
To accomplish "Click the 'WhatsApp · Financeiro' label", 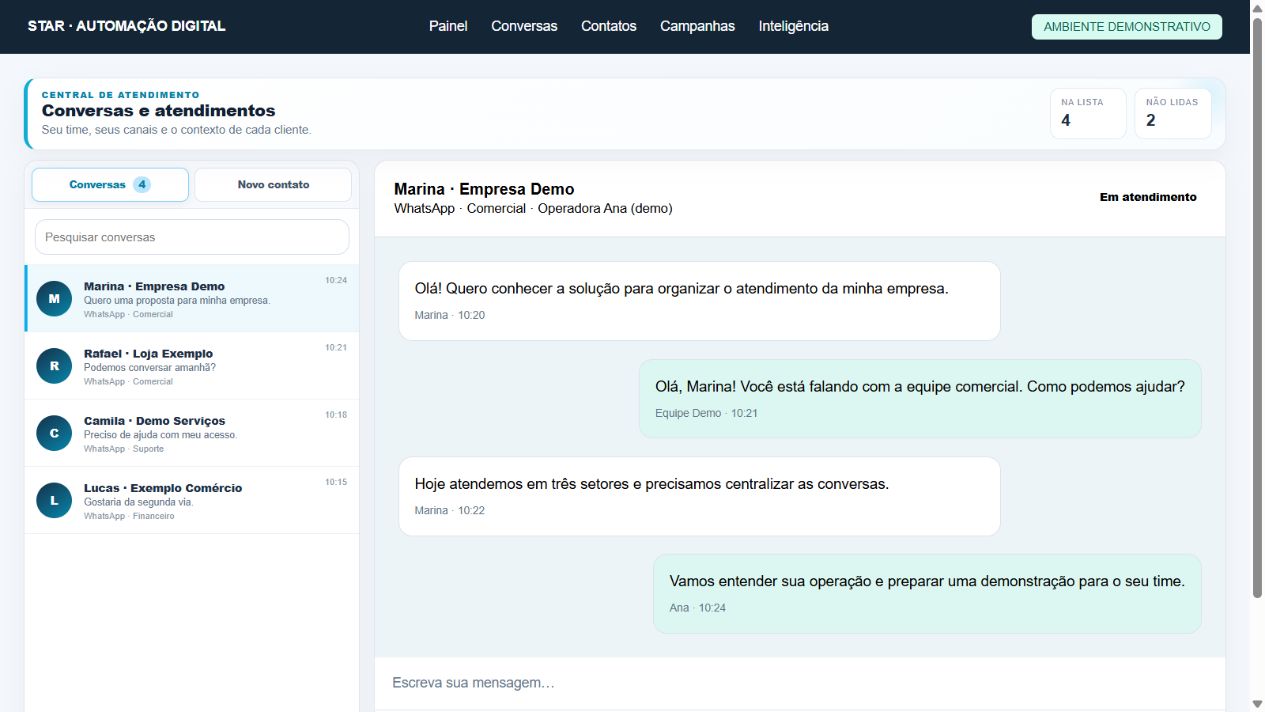I will pos(129,516).
